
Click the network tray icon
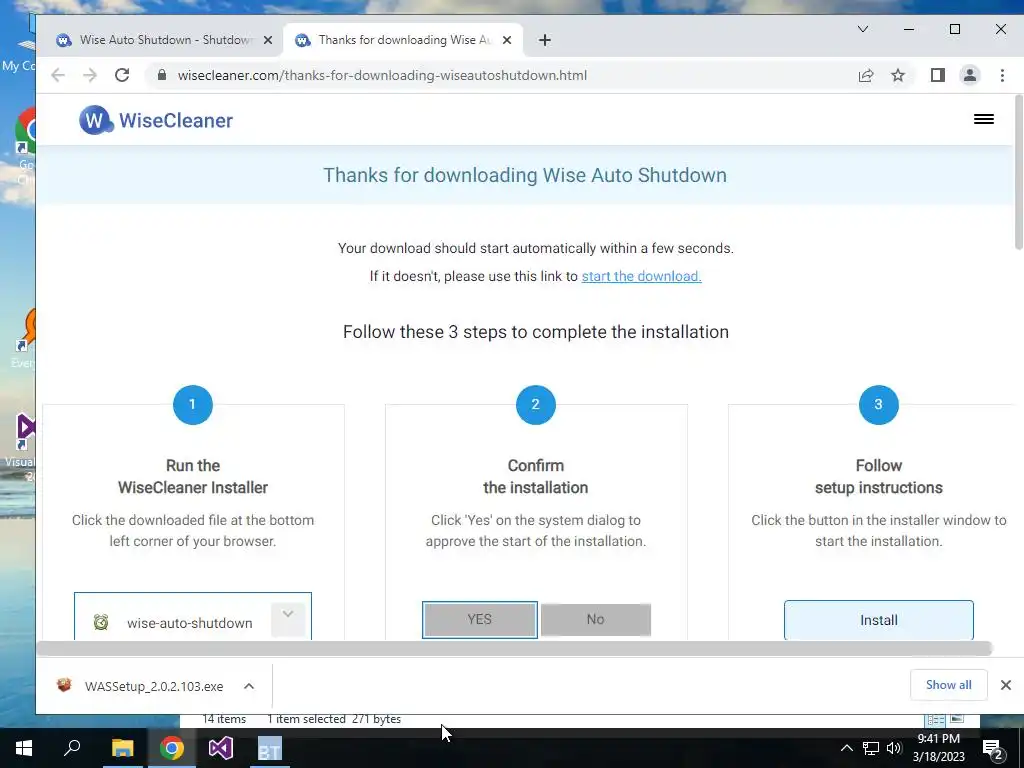pyautogui.click(x=871, y=748)
